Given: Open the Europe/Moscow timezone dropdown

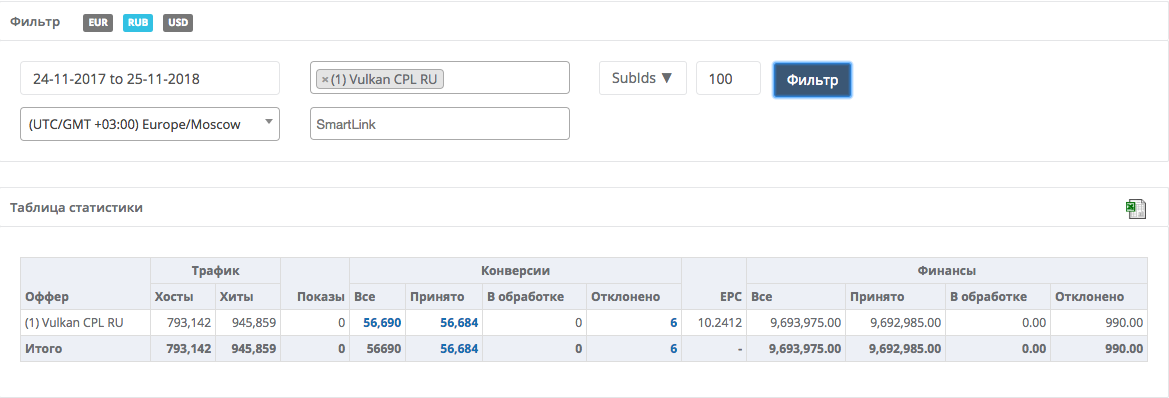Looking at the screenshot, I should pos(150,124).
